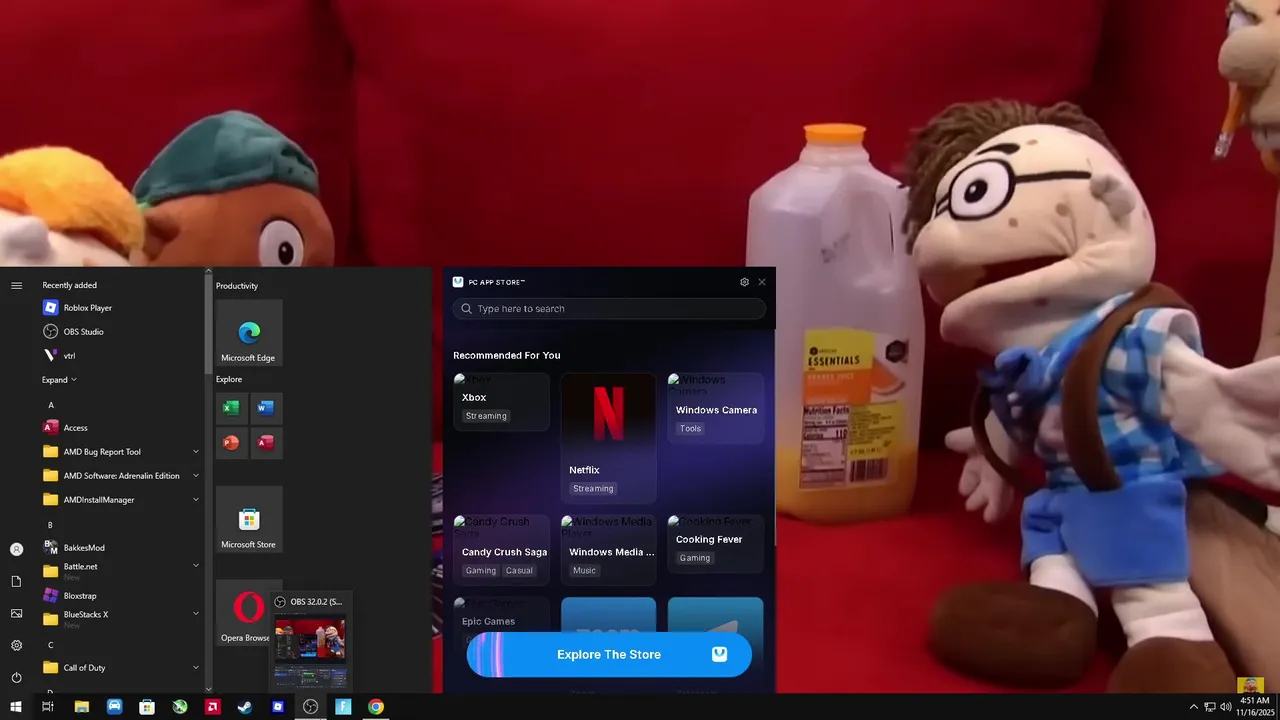Open File Explorer on the taskbar
This screenshot has height=720, width=1280.
[82, 707]
